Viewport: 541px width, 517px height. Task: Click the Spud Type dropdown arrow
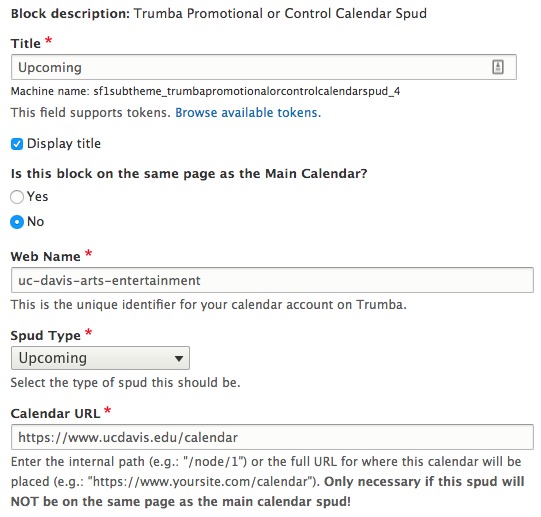pos(179,359)
